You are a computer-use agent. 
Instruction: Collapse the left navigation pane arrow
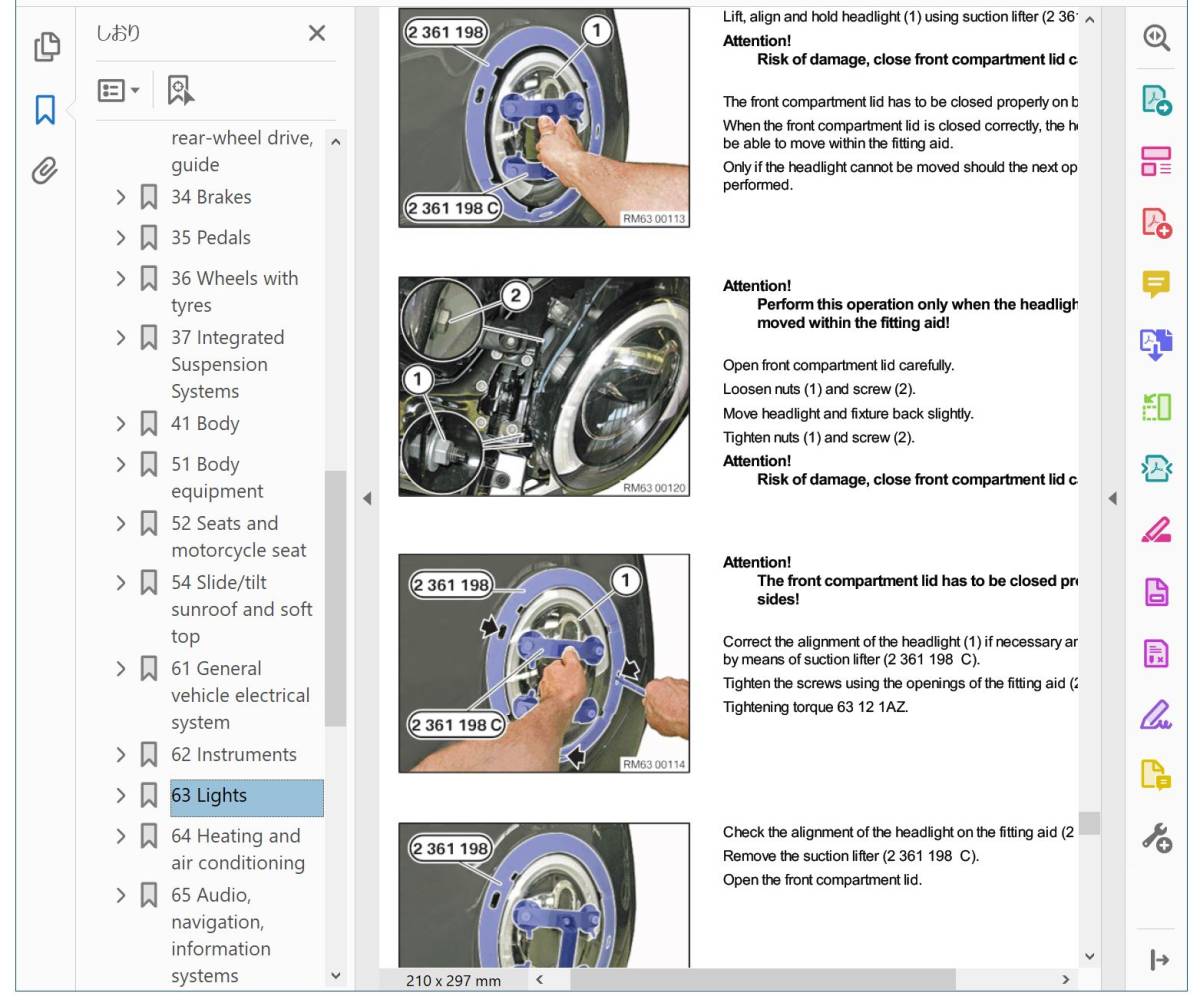click(x=367, y=498)
